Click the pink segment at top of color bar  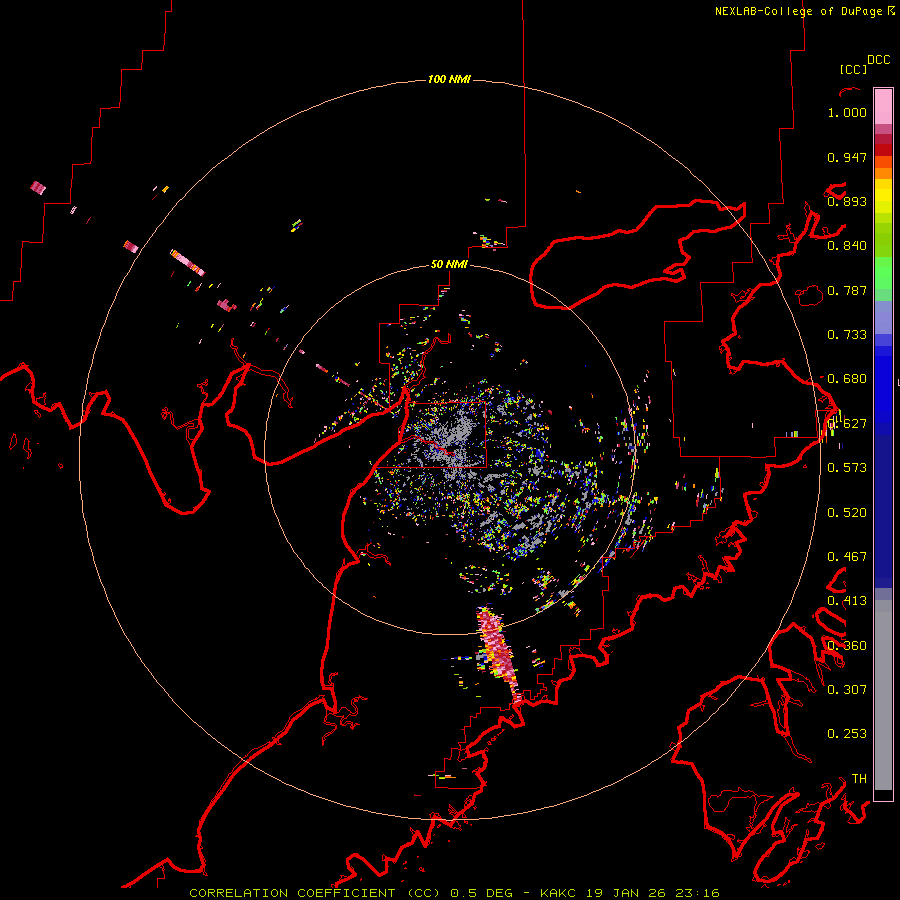click(883, 107)
